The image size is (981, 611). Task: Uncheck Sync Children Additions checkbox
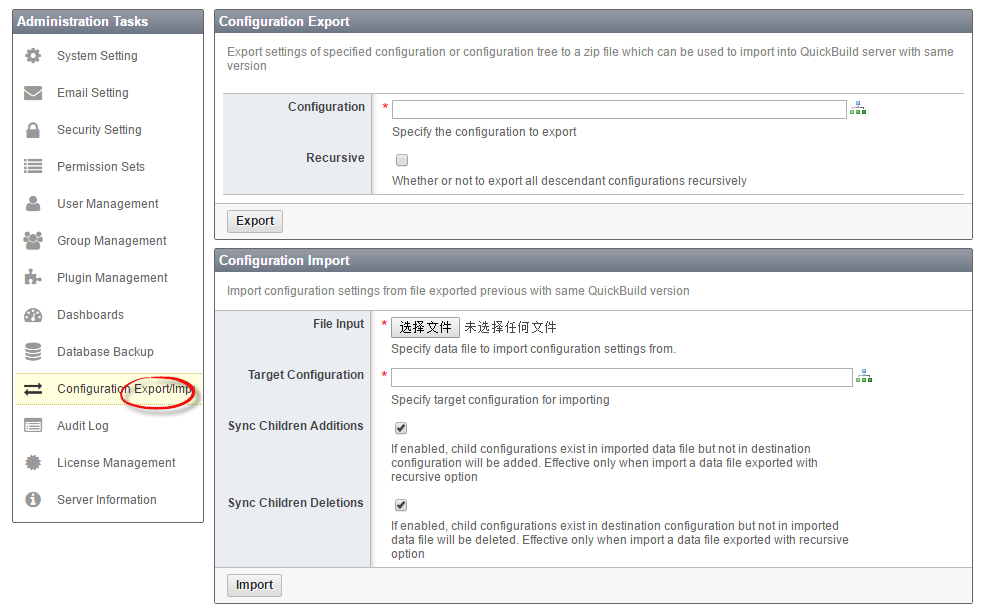401,428
